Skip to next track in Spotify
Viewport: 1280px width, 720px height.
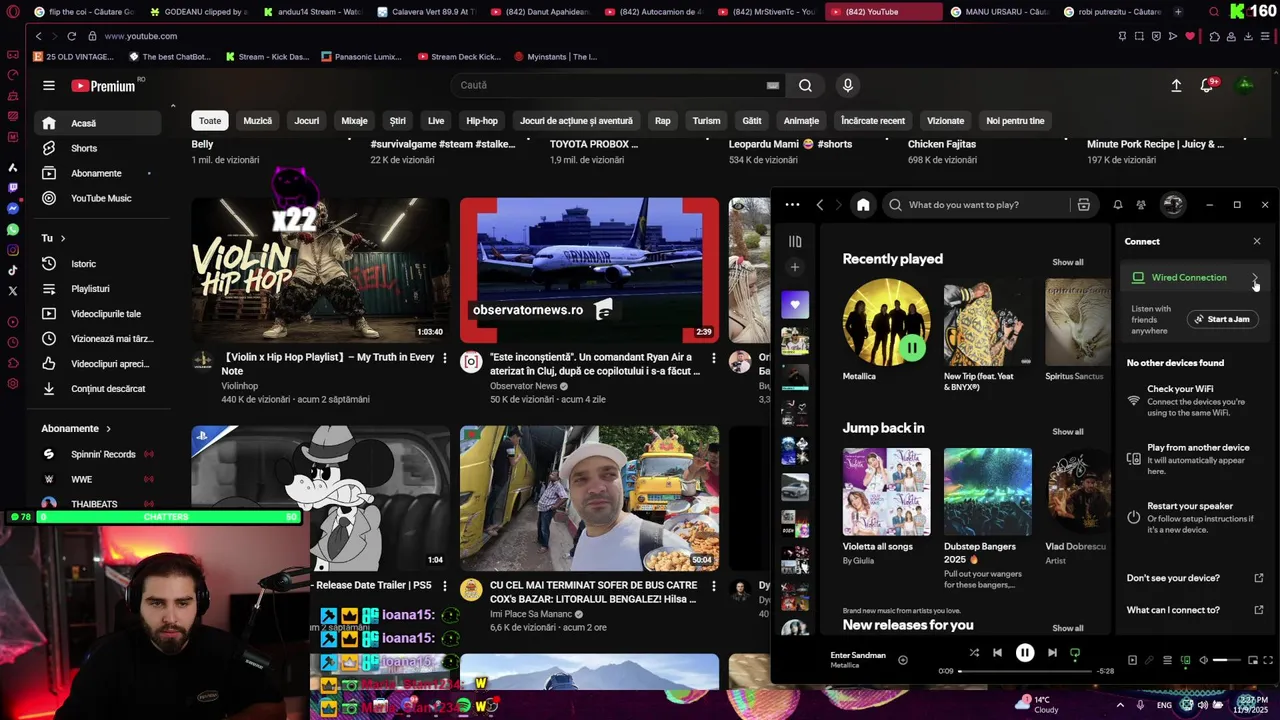click(1052, 653)
